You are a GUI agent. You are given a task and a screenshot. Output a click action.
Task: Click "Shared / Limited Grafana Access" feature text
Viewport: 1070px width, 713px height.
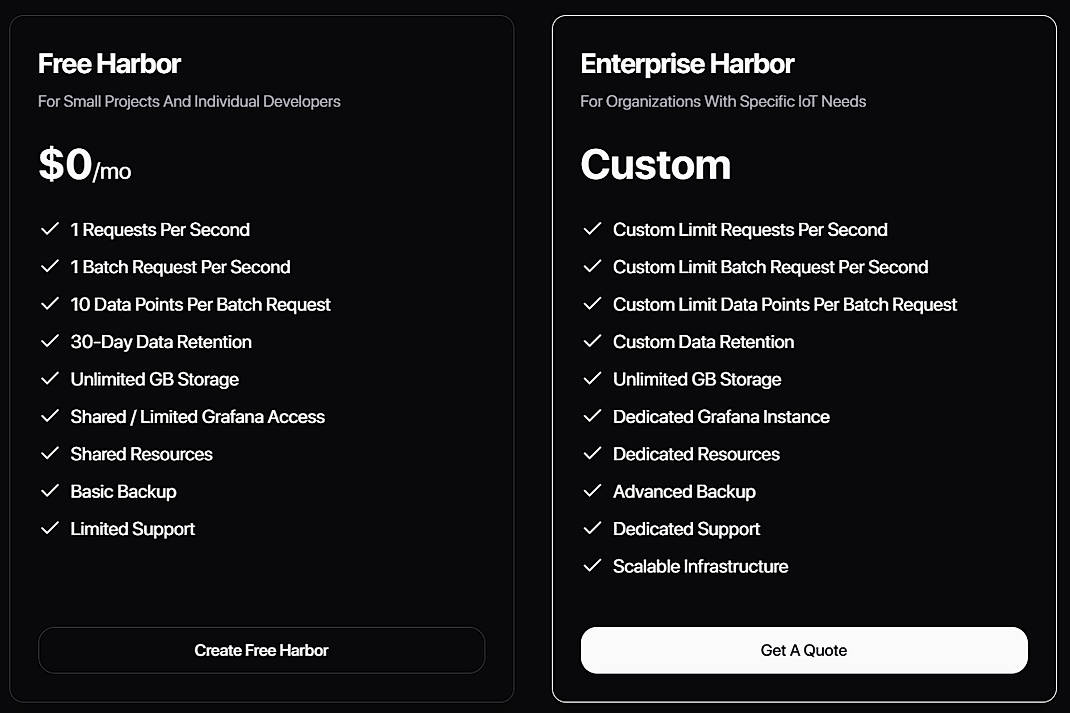(197, 416)
